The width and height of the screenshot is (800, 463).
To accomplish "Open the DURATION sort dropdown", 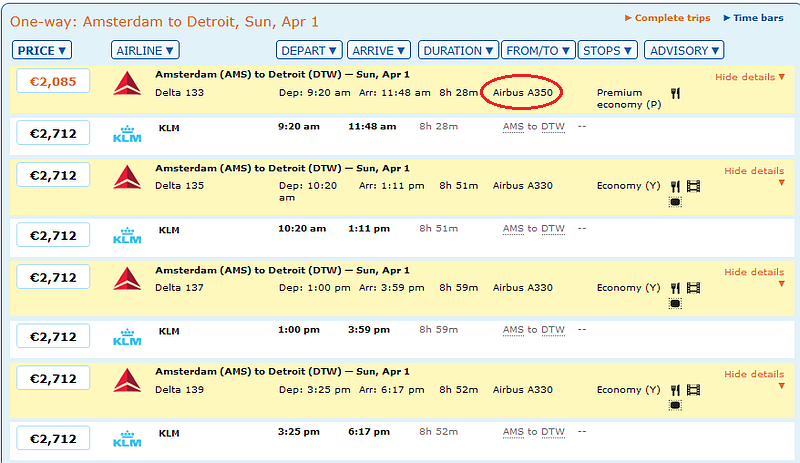I will pyautogui.click(x=458, y=50).
